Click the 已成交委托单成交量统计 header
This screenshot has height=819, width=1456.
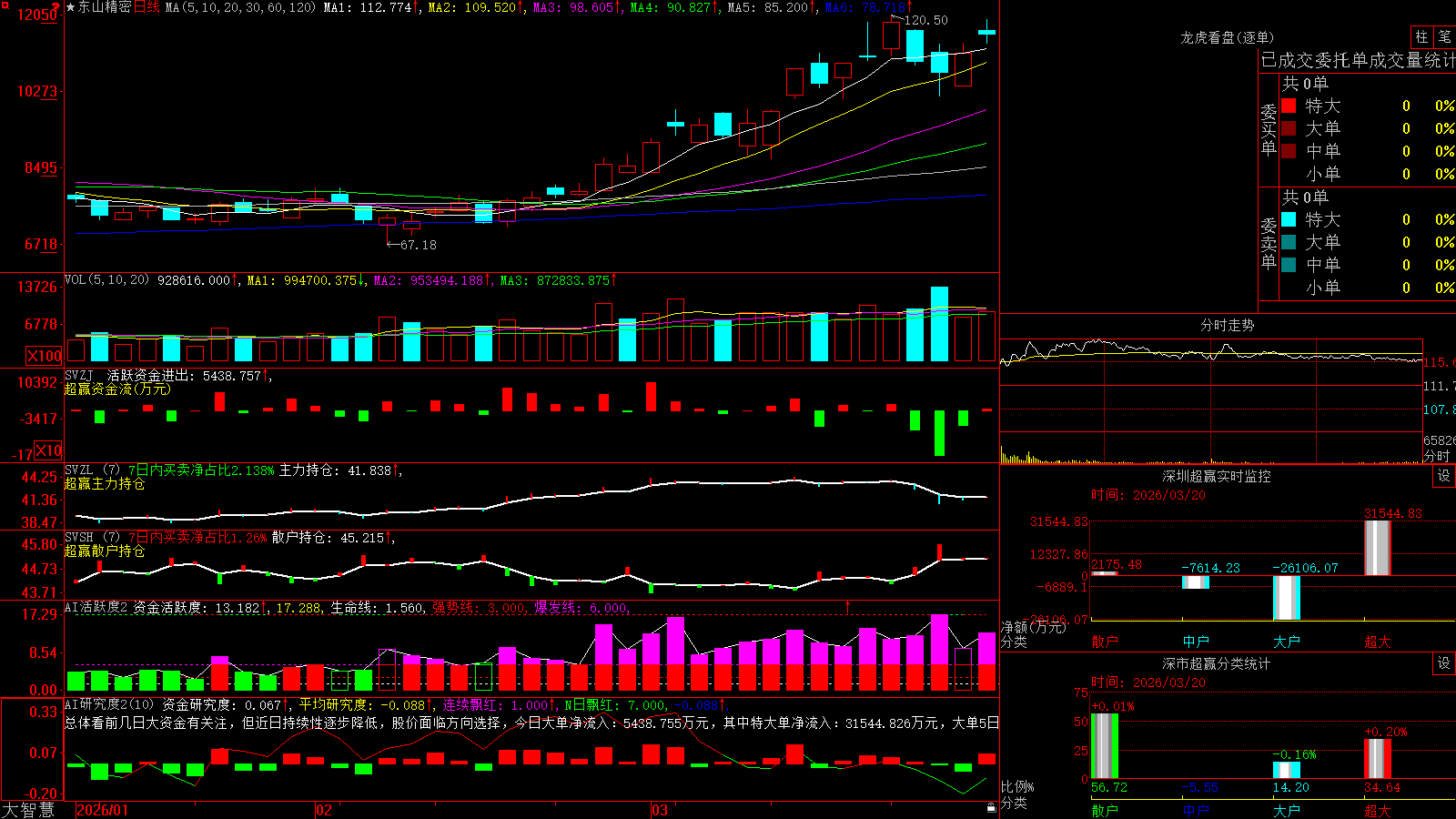point(1358,60)
